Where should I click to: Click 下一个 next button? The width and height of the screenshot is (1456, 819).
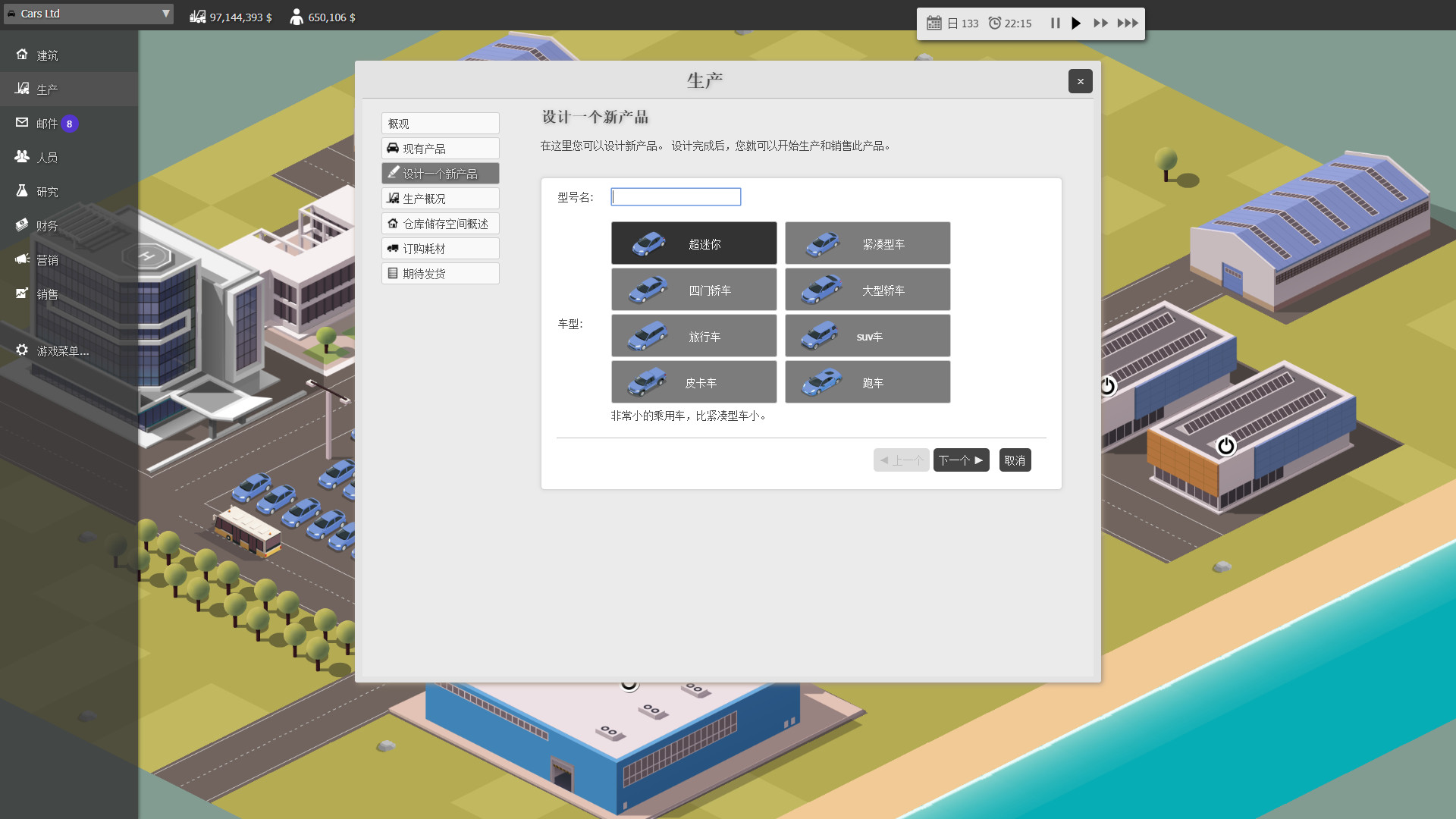pyautogui.click(x=961, y=460)
